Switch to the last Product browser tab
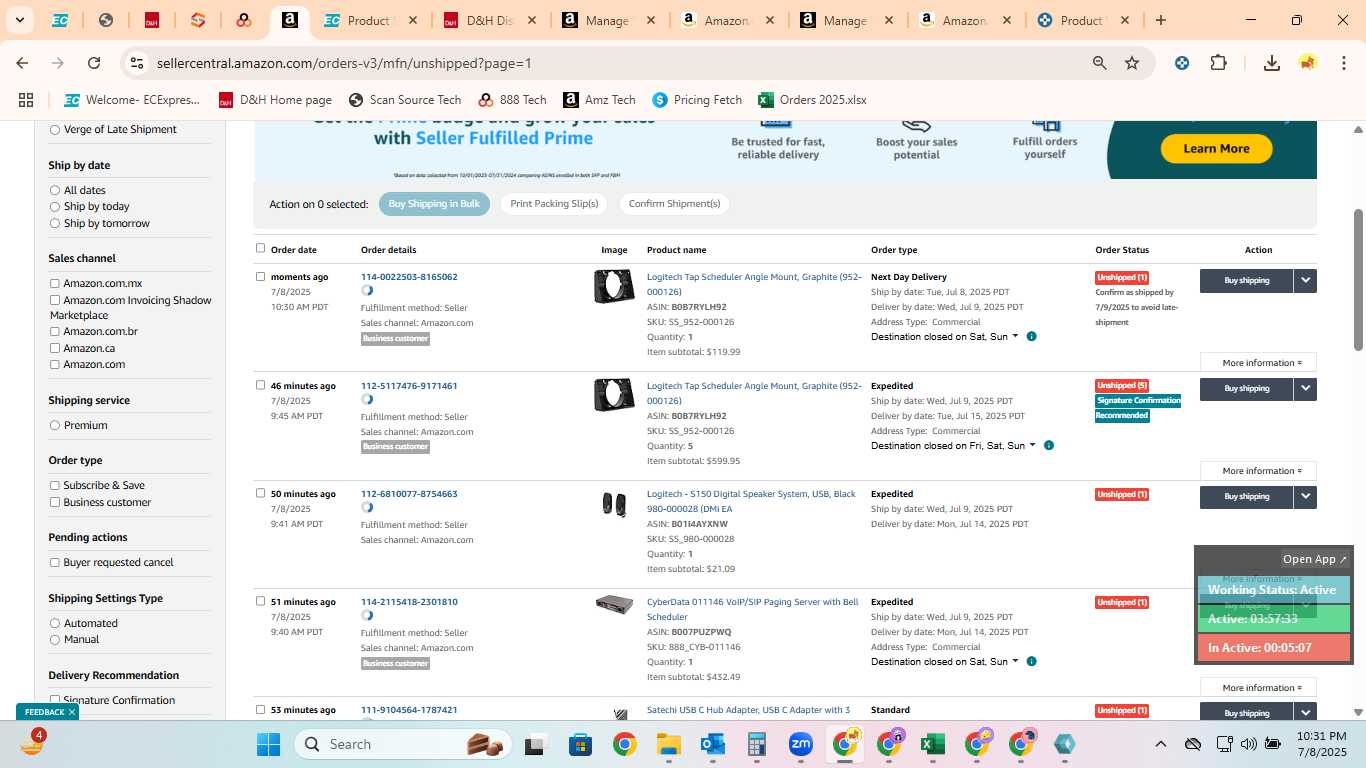 1083,20
